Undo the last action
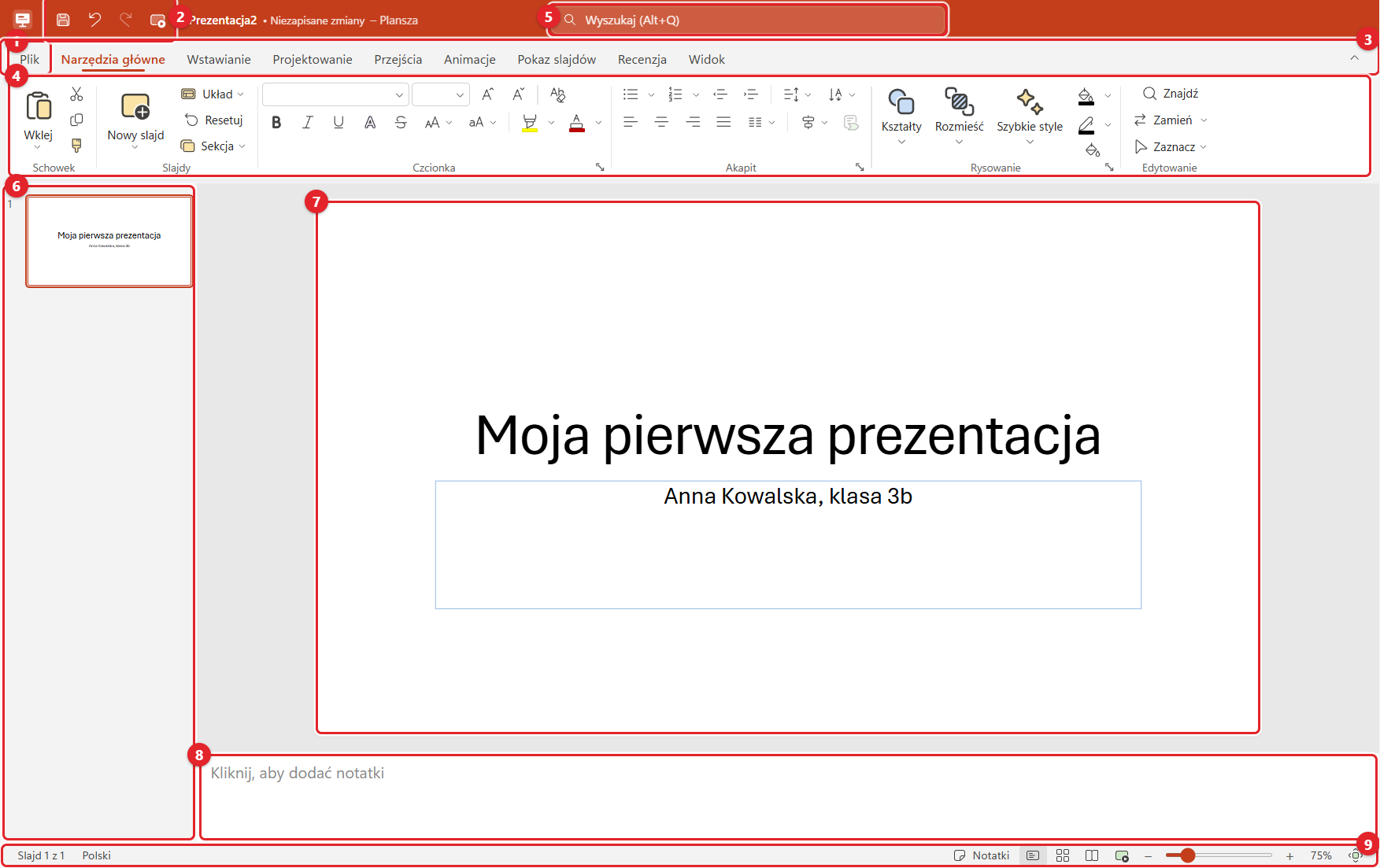This screenshot has height=868, width=1380. tap(94, 20)
